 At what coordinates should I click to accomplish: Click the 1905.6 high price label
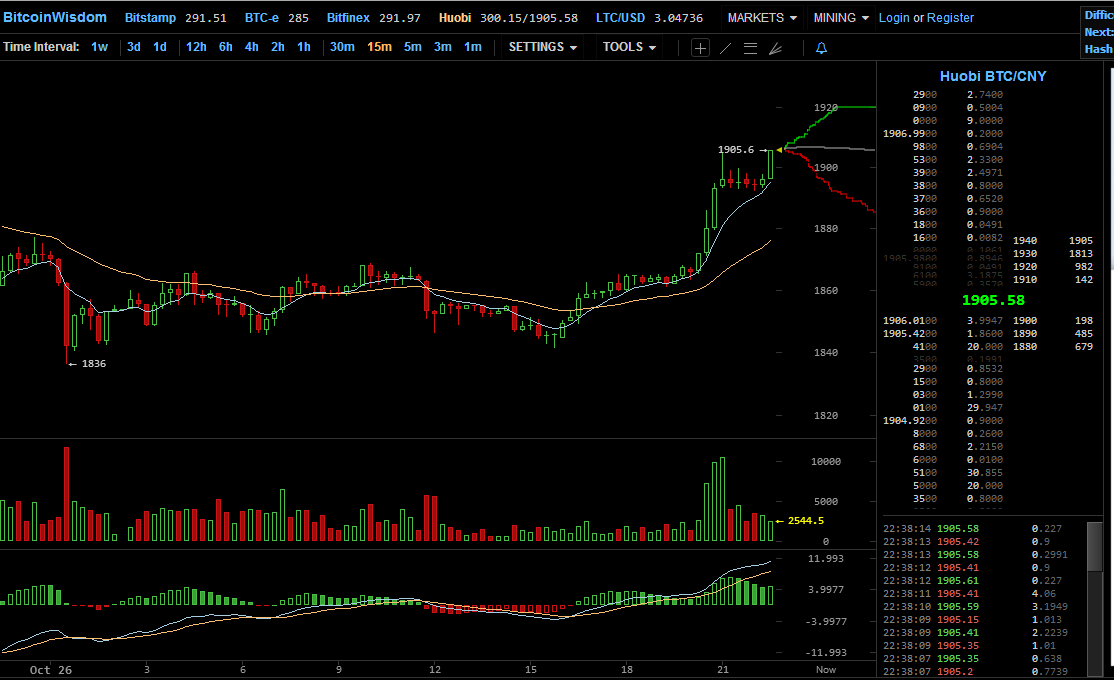[x=735, y=150]
